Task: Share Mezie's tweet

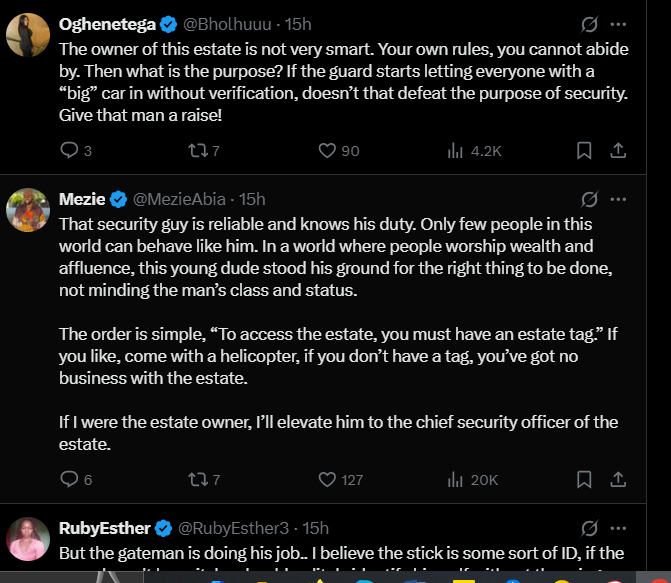Action: pos(618,480)
